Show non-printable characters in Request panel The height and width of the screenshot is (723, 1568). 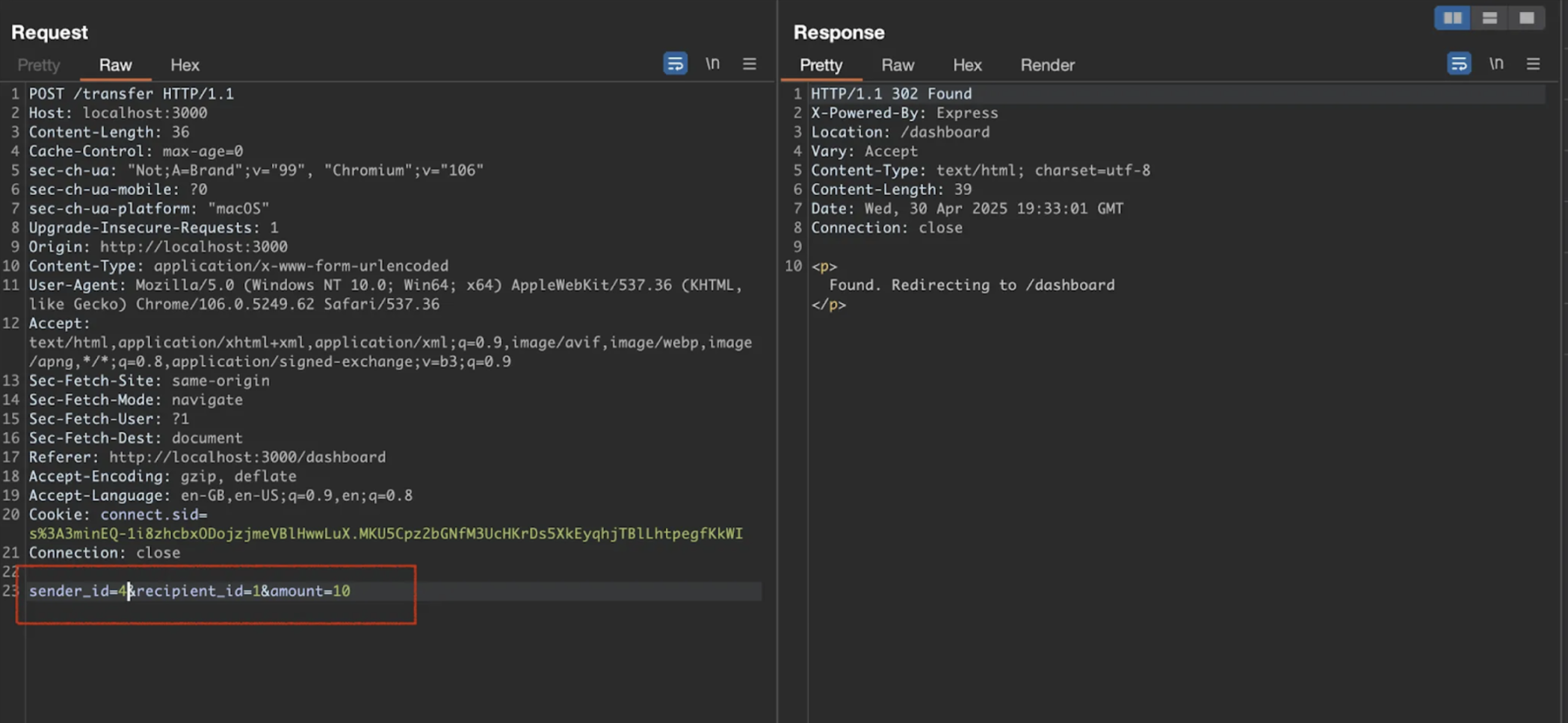[x=712, y=64]
